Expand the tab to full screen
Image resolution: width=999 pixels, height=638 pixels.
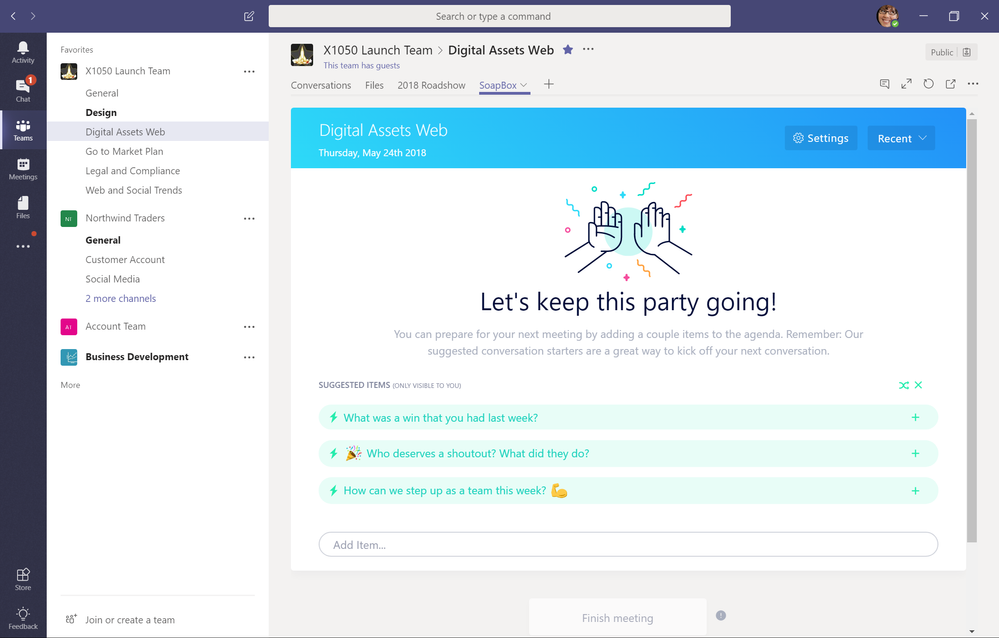[906, 83]
